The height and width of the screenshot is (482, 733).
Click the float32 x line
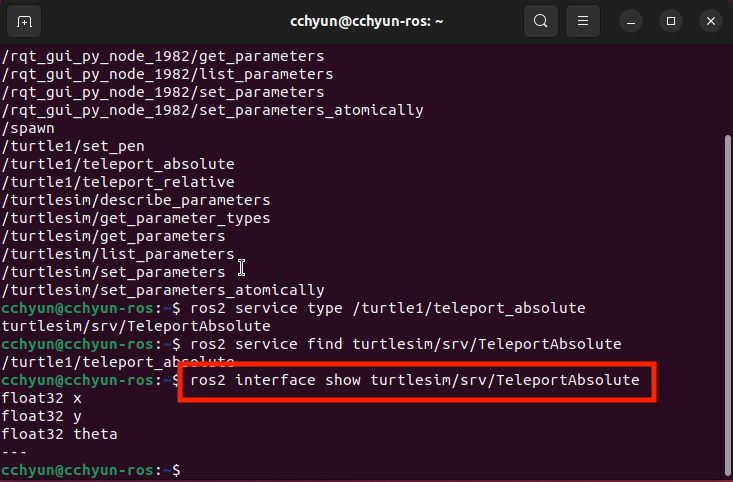point(42,398)
